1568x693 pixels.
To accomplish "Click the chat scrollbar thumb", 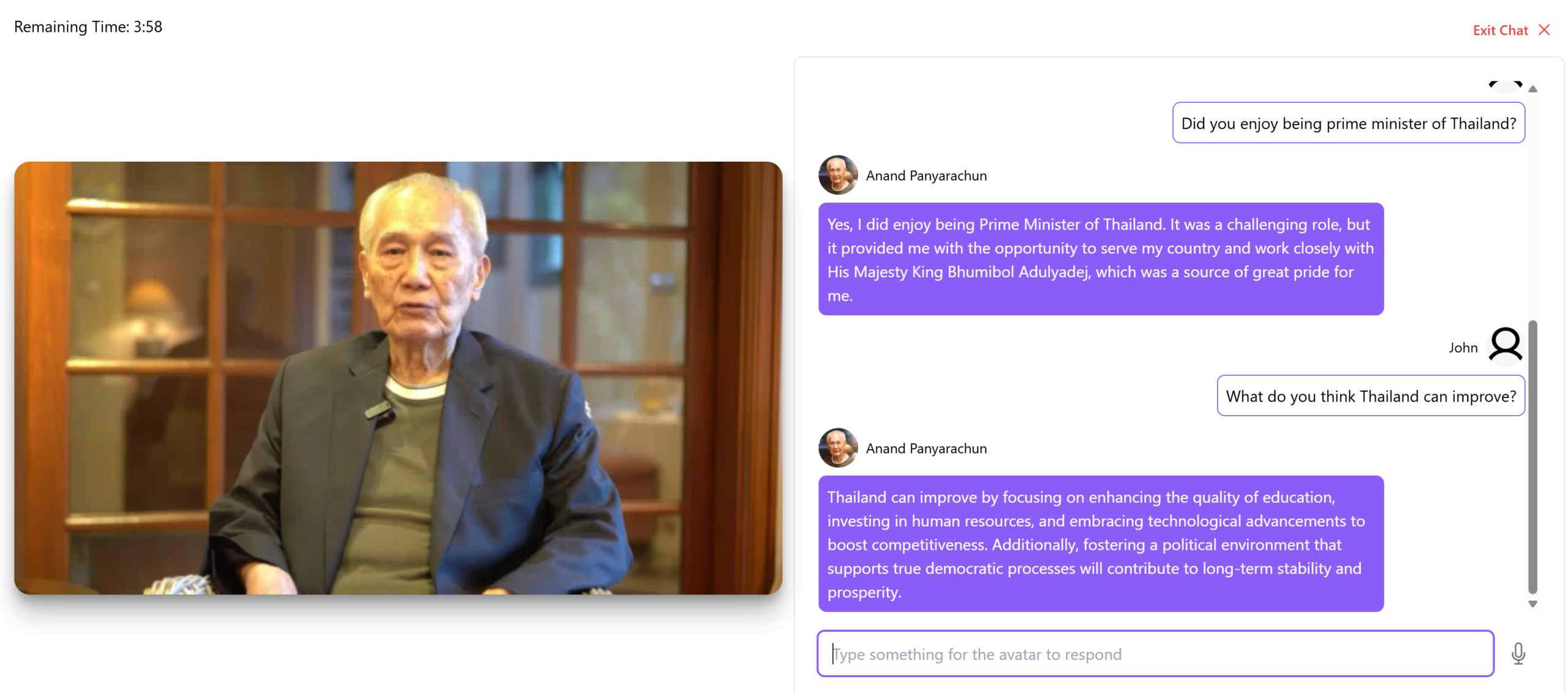I will [1532, 457].
